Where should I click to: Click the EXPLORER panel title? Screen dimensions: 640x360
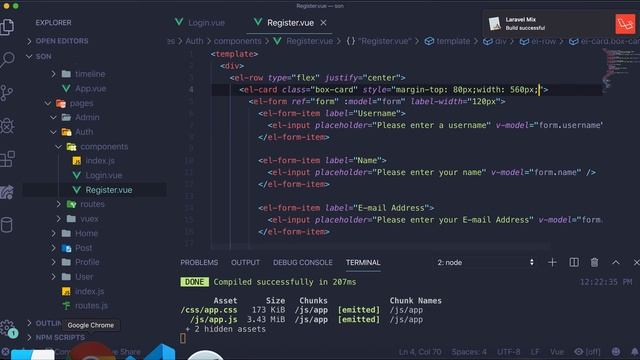[x=53, y=23]
